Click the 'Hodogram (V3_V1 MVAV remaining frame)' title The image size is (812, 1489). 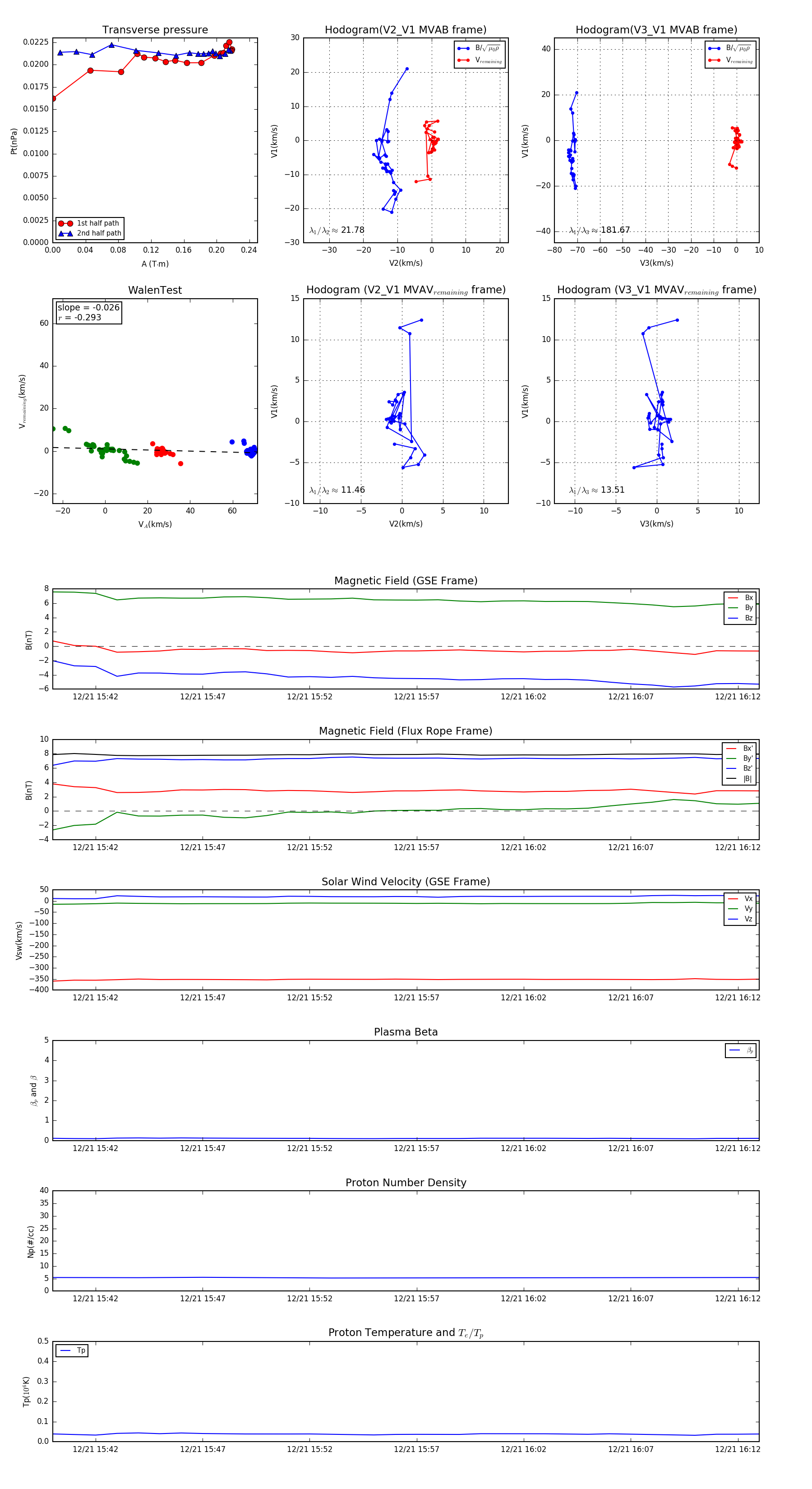[x=656, y=290]
